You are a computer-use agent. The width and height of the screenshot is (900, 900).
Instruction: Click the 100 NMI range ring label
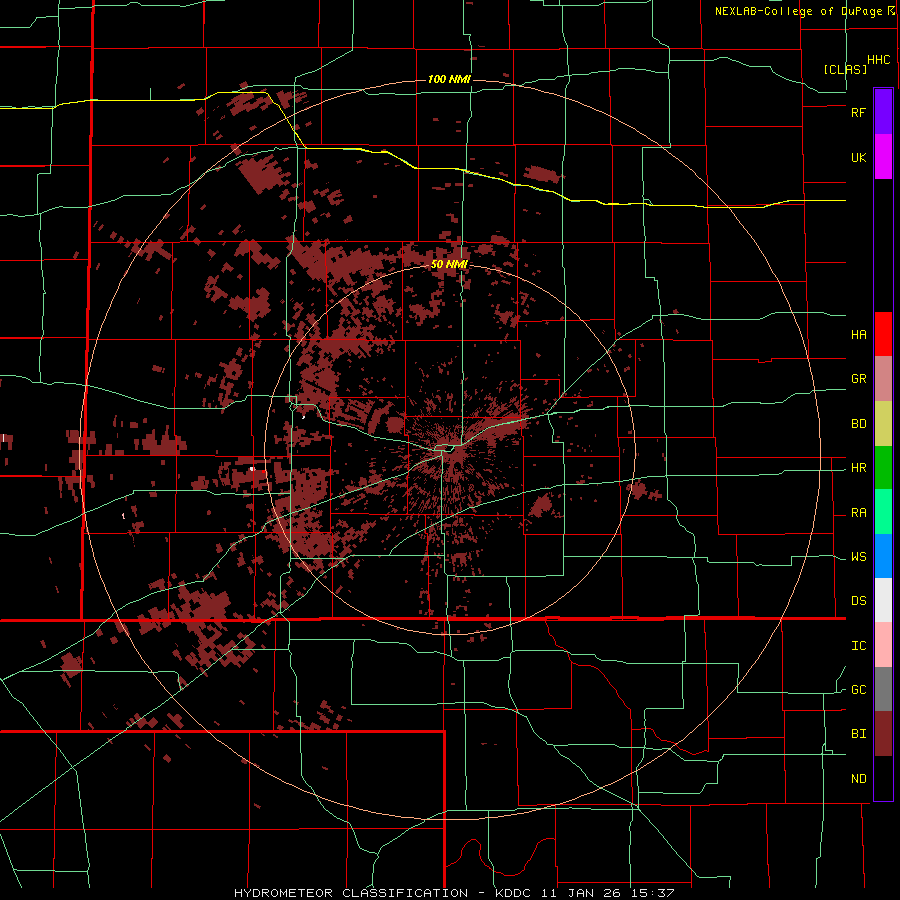(x=449, y=79)
